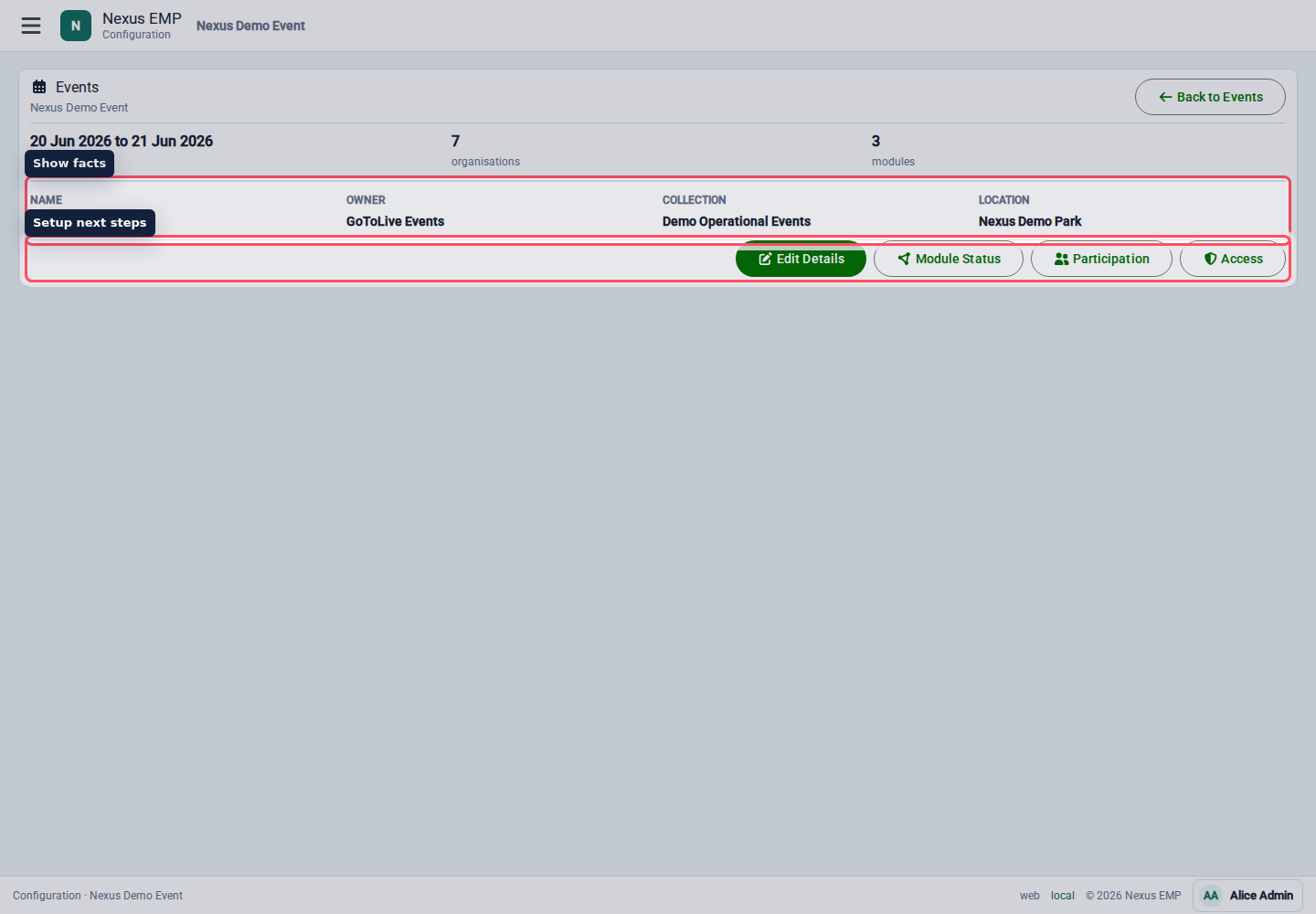Click collection value Demo Operational Events

pyautogui.click(x=737, y=221)
